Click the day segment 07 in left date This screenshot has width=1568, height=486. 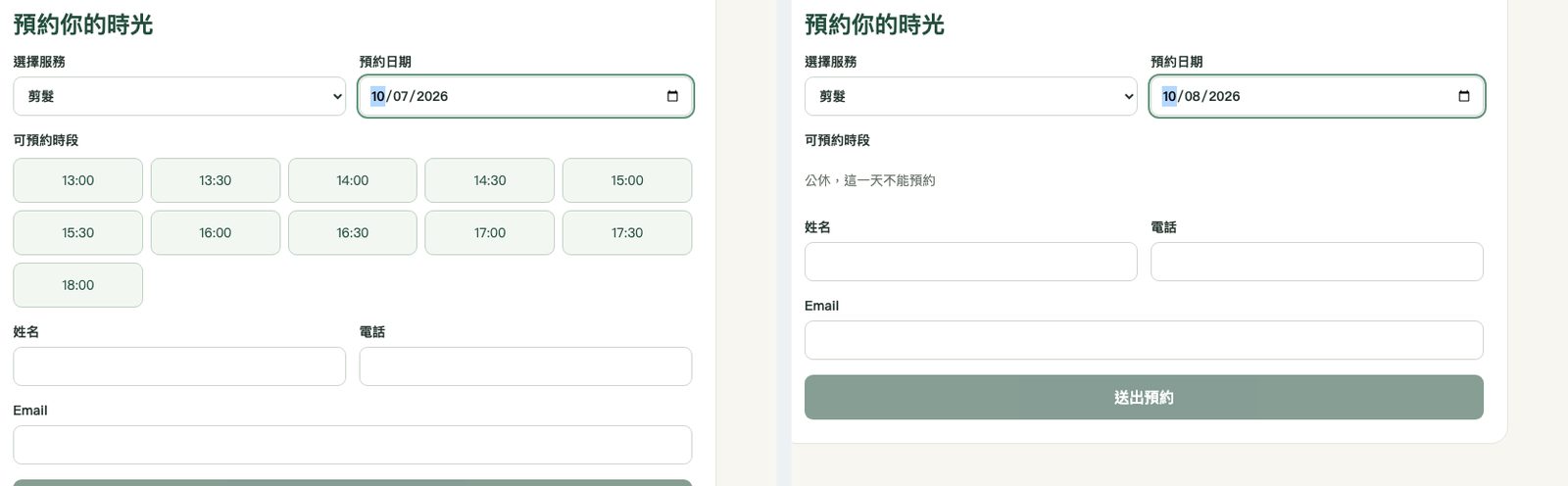click(x=401, y=96)
